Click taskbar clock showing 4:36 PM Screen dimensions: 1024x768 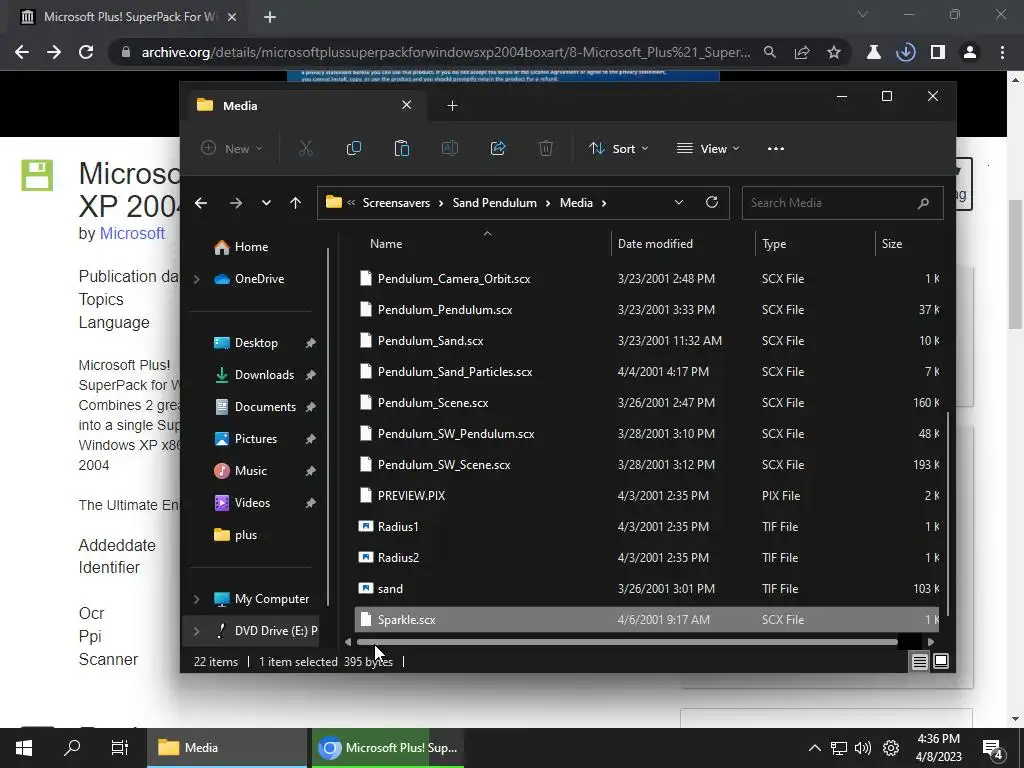click(938, 748)
